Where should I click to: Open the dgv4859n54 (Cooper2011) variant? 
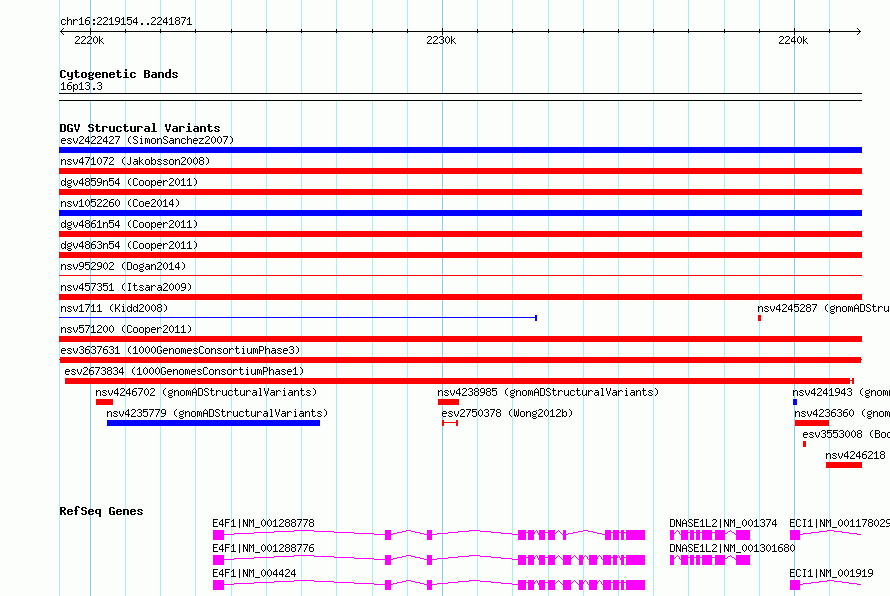(x=460, y=192)
